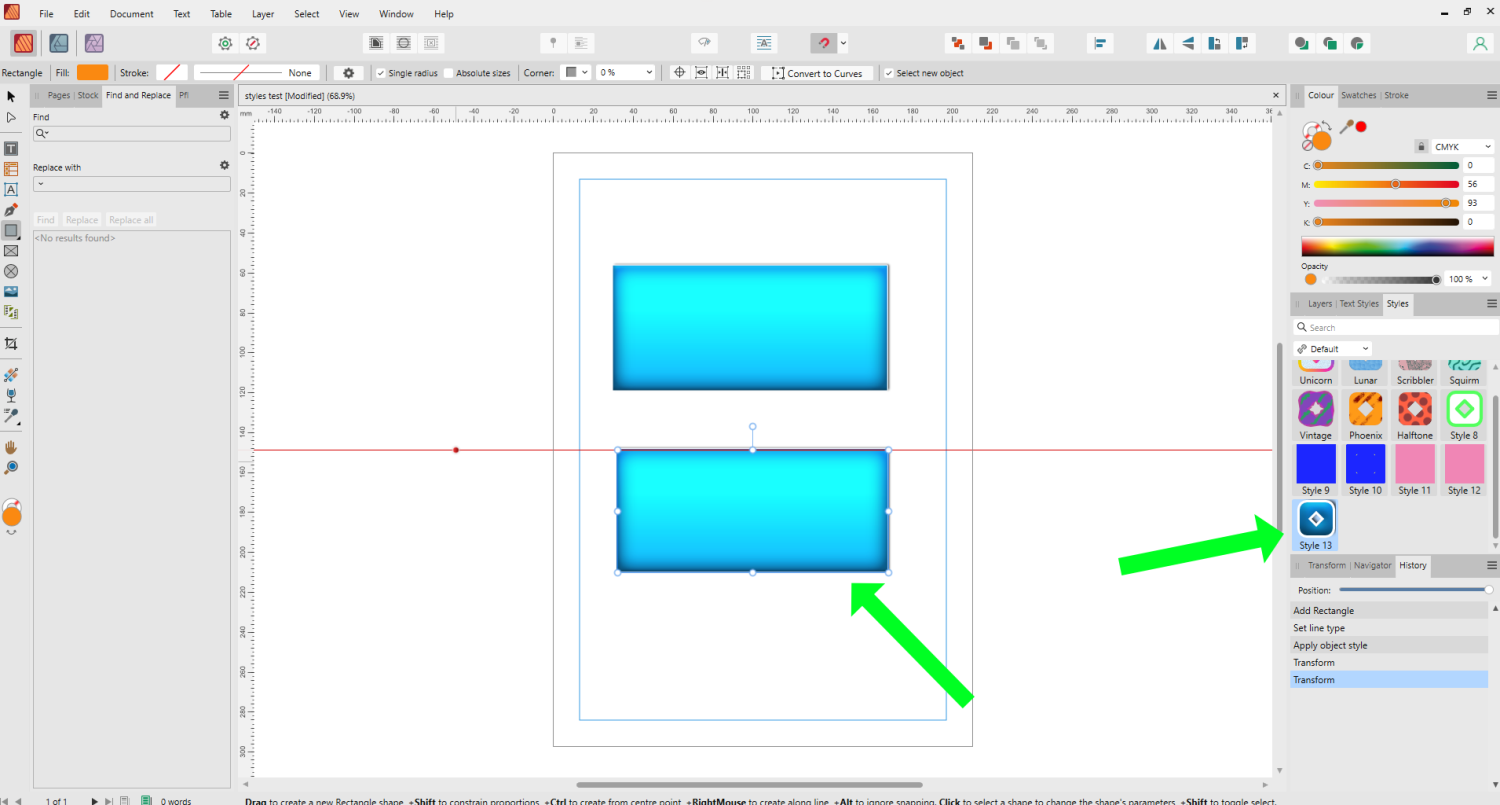Click the Flip Horizontal toolbar icon
This screenshot has height=805, width=1500.
click(x=1159, y=43)
